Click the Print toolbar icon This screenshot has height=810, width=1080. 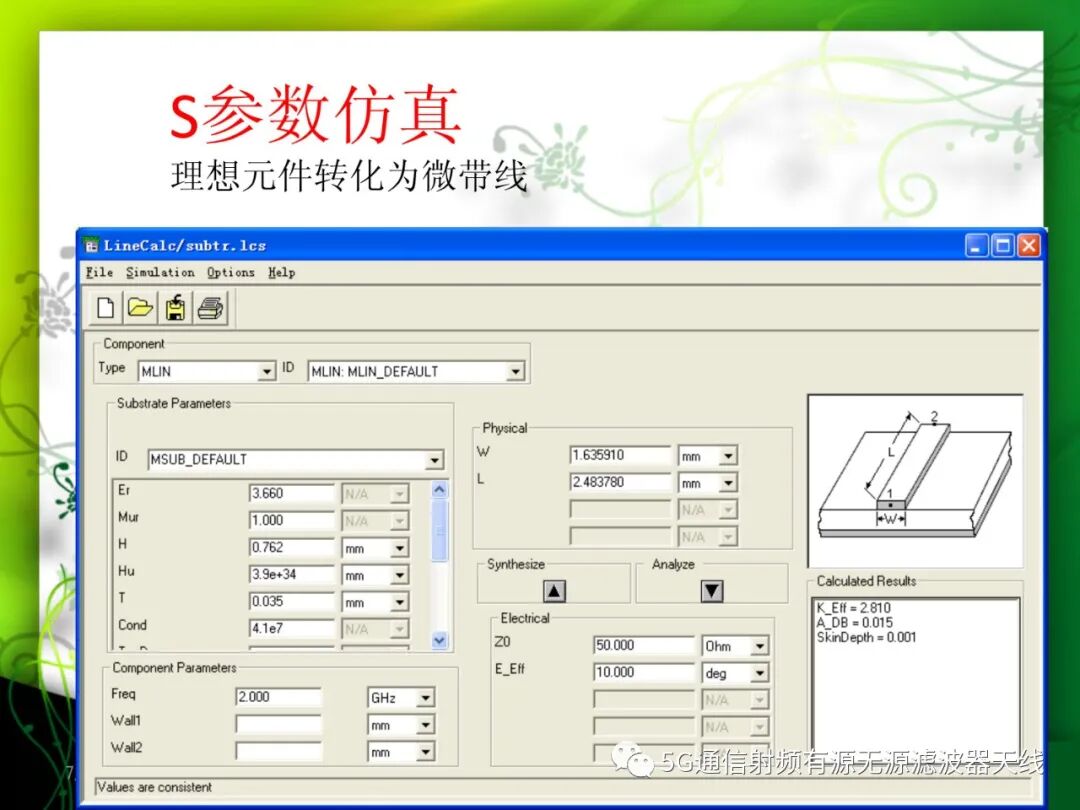point(210,308)
